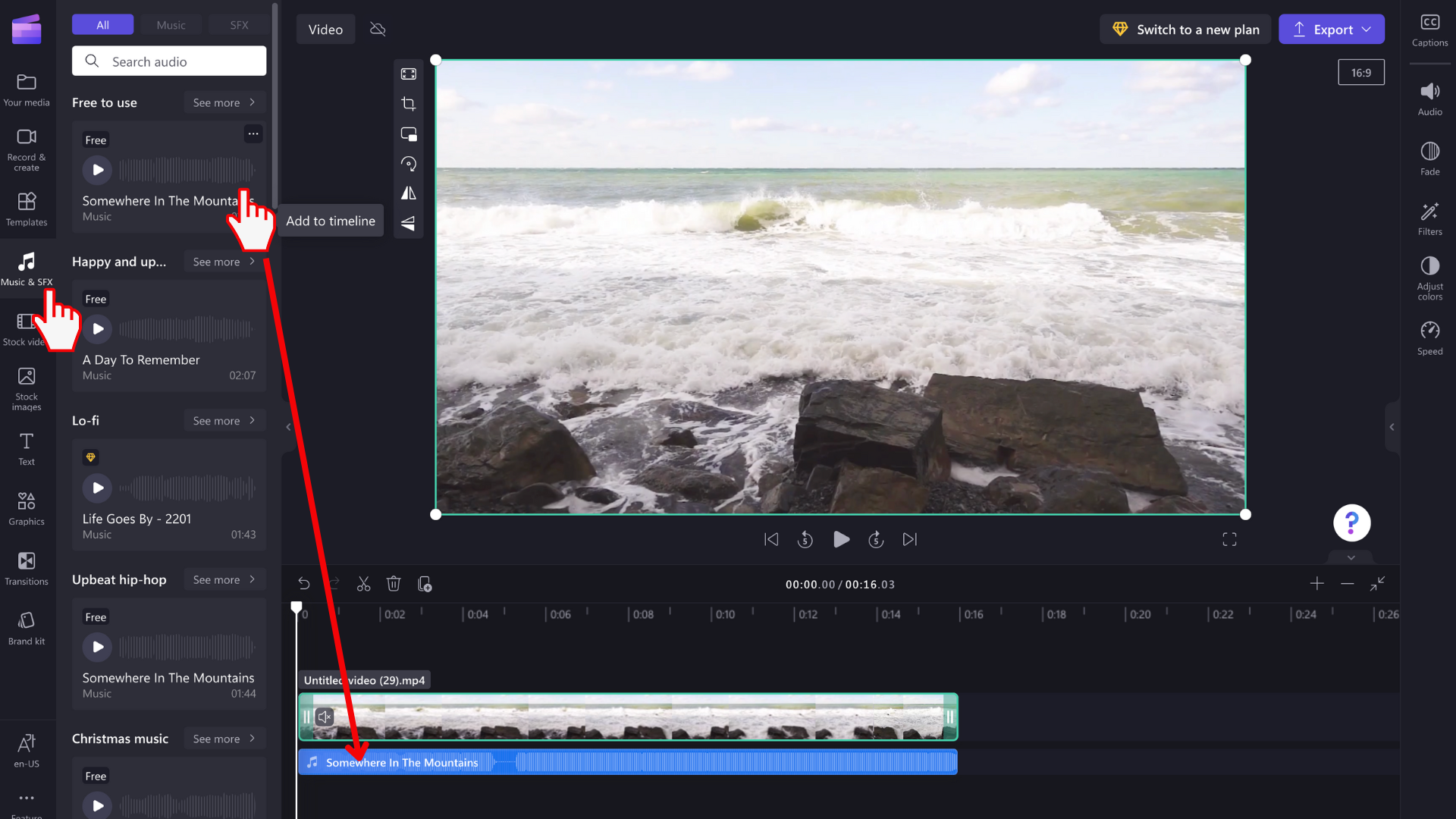Preview A Day To Remember track
1456x819 pixels.
click(98, 329)
